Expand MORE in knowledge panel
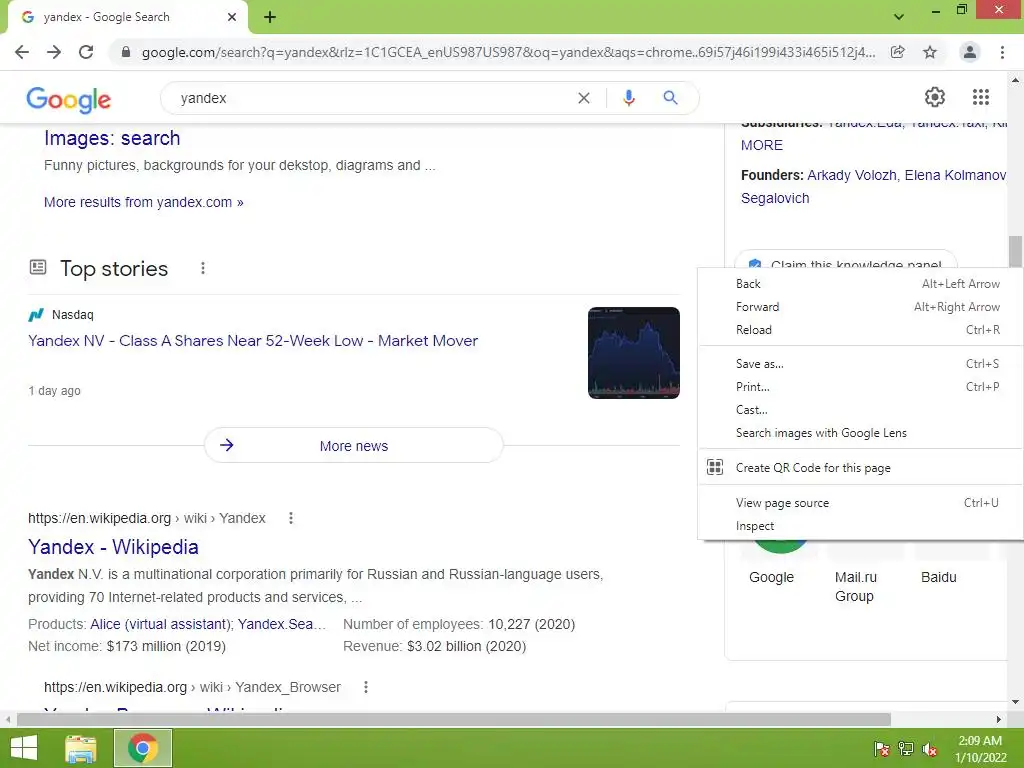This screenshot has width=1024, height=768. (761, 146)
